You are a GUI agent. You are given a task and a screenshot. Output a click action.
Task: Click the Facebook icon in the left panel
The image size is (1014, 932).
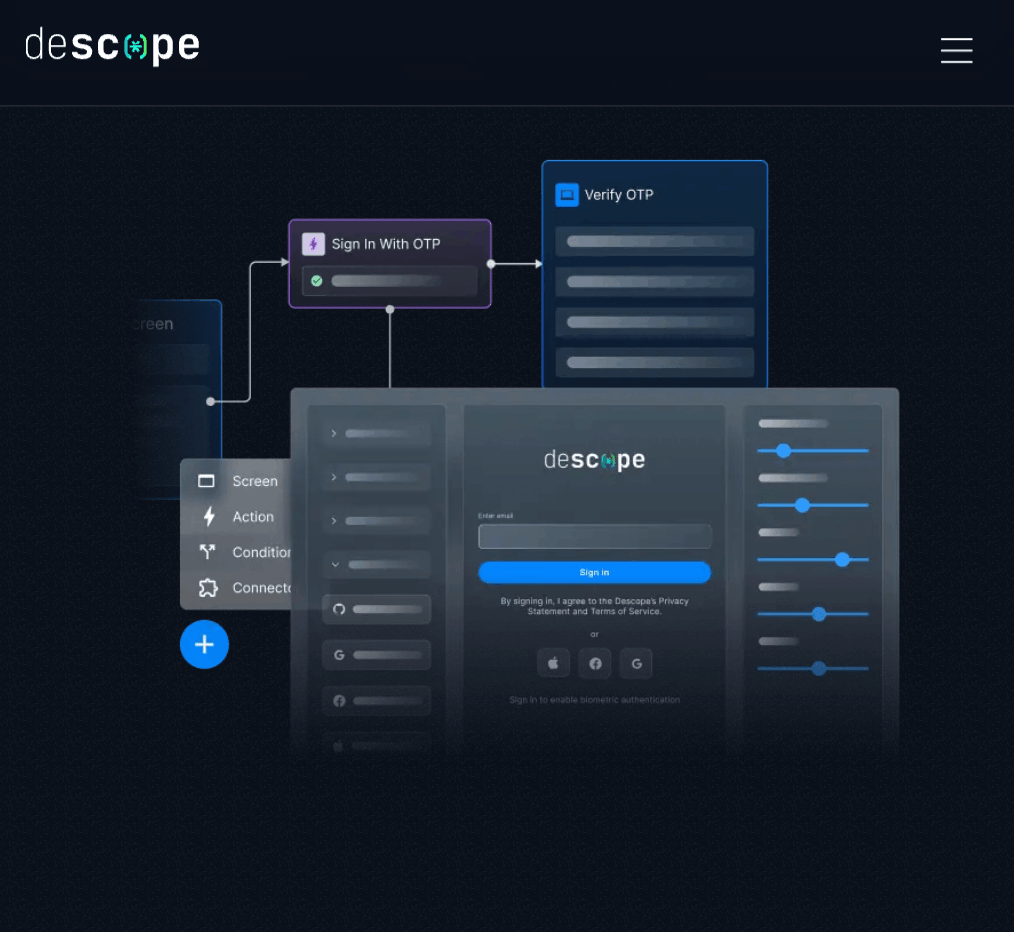[339, 701]
